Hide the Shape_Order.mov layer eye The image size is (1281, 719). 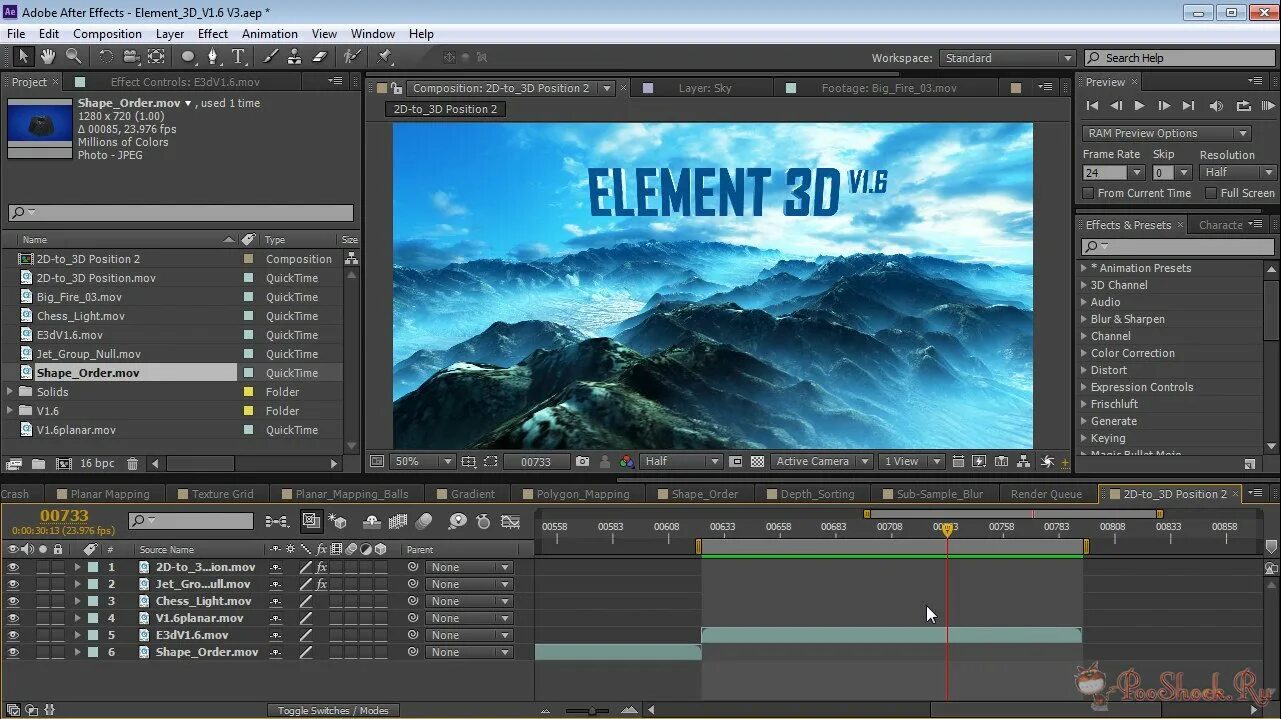click(13, 652)
